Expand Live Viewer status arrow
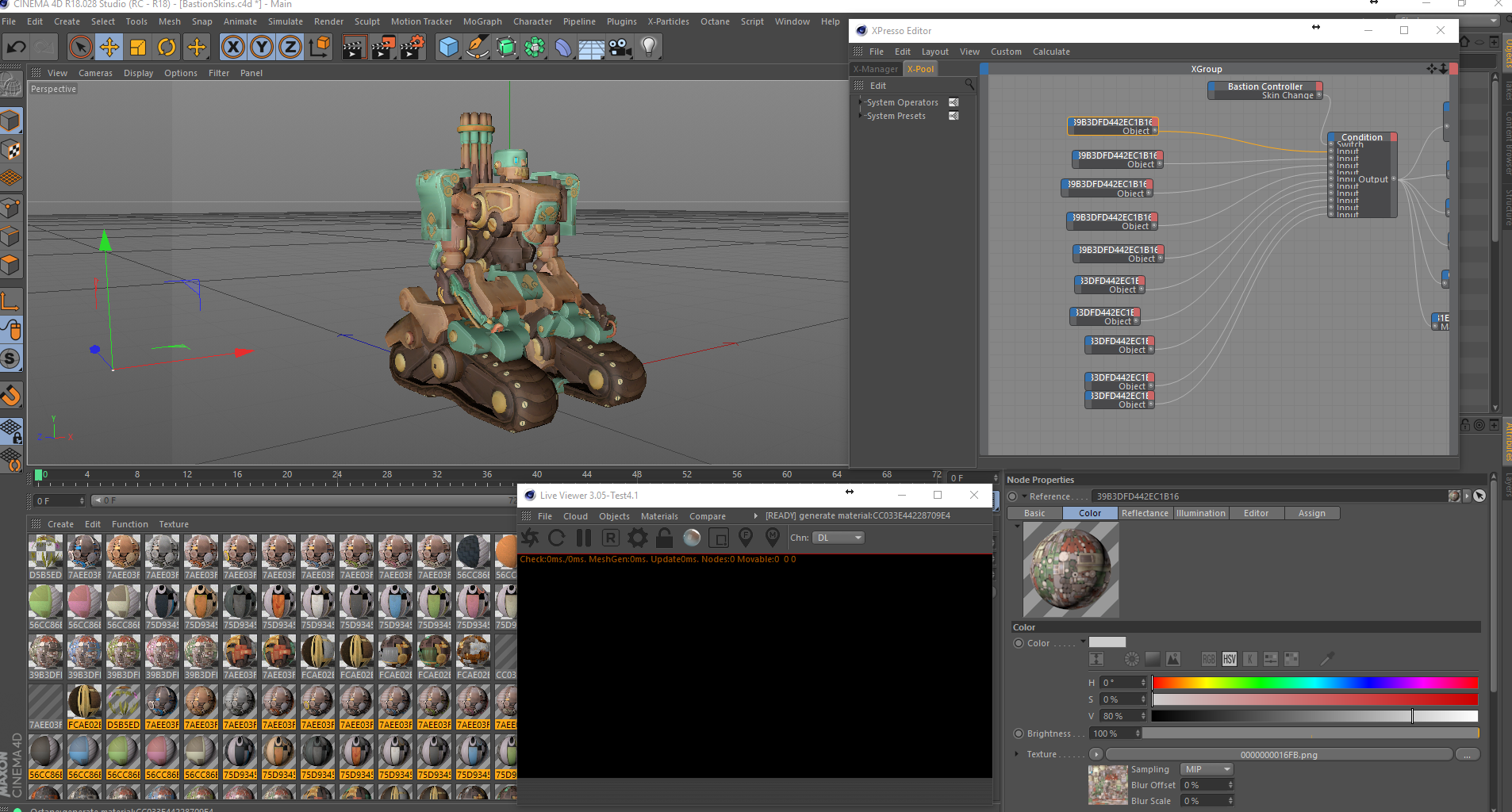This screenshot has width=1512, height=812. click(755, 515)
